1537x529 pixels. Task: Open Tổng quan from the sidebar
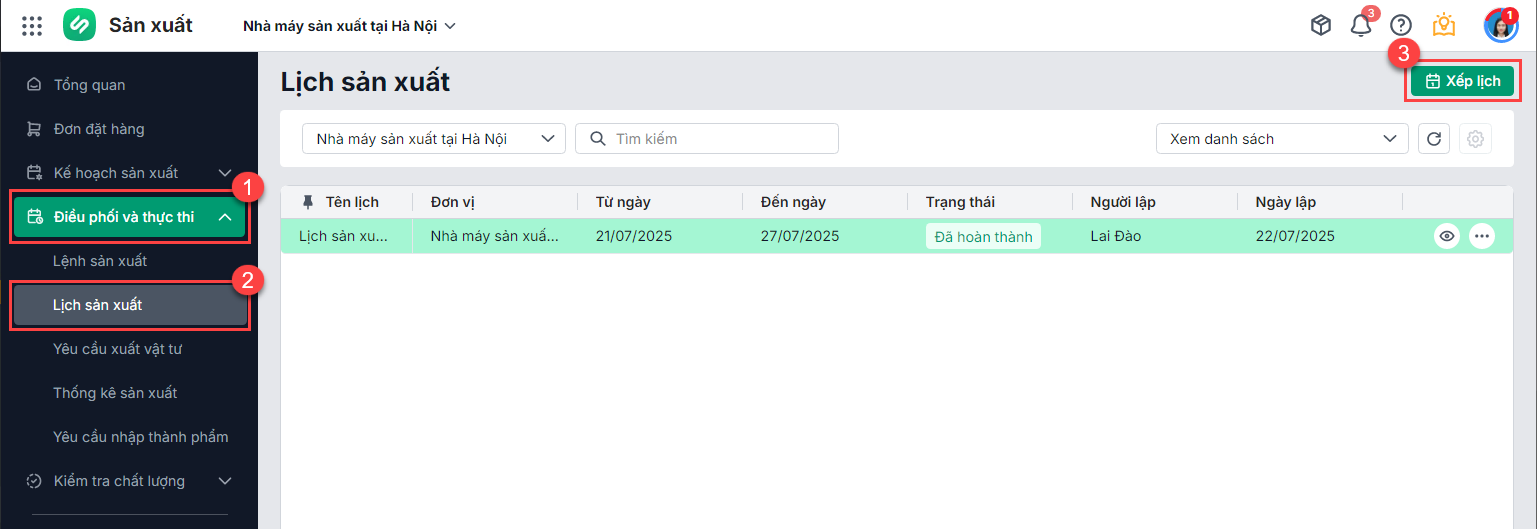coord(129,85)
